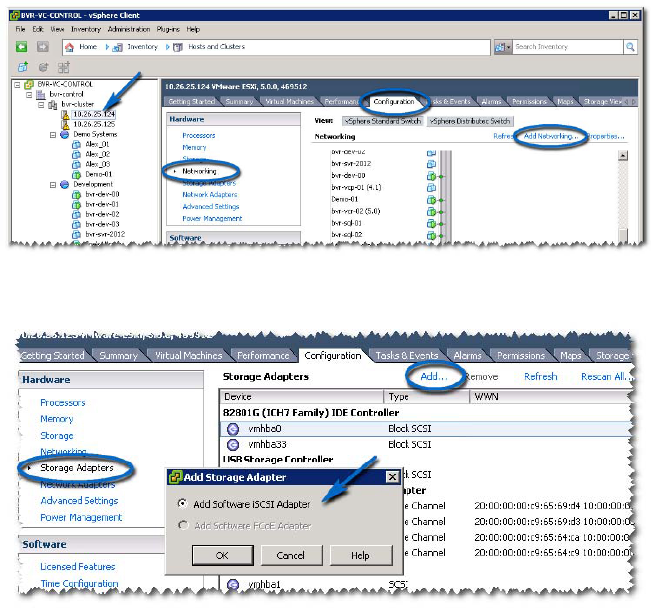Click the VM icon beside bvr-dev-03

[x=76, y=225]
